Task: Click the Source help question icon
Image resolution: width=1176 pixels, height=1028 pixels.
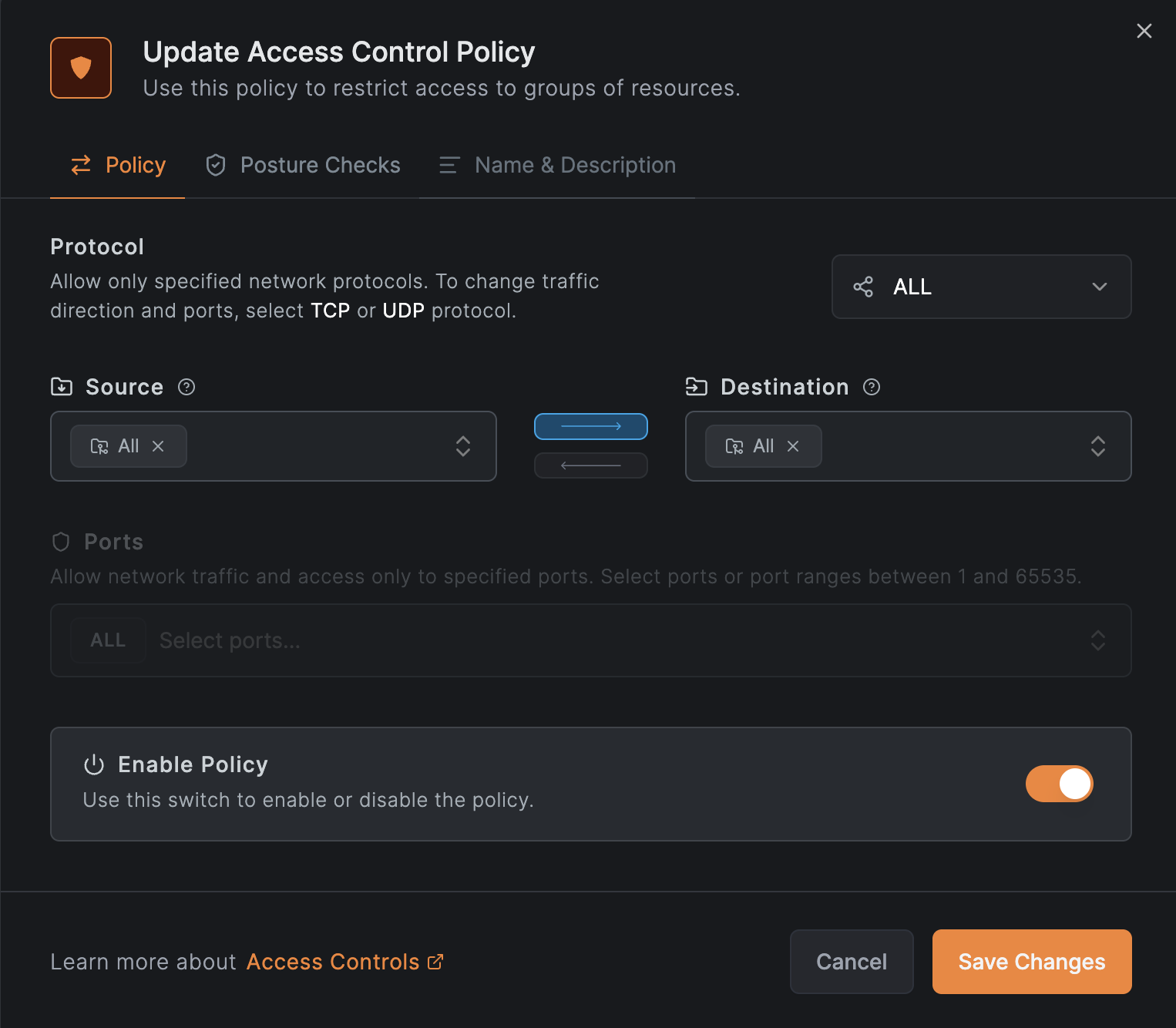Action: 186,387
